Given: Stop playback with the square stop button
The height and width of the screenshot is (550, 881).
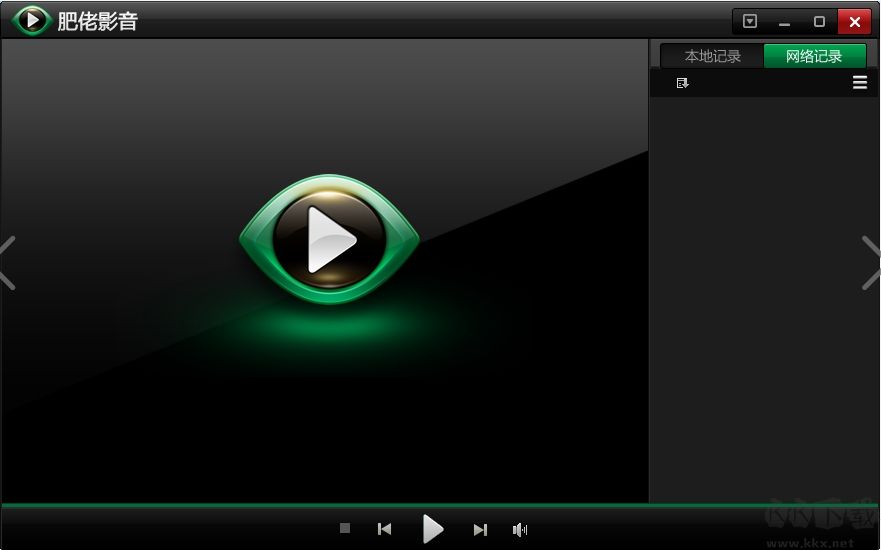Looking at the screenshot, I should (345, 528).
